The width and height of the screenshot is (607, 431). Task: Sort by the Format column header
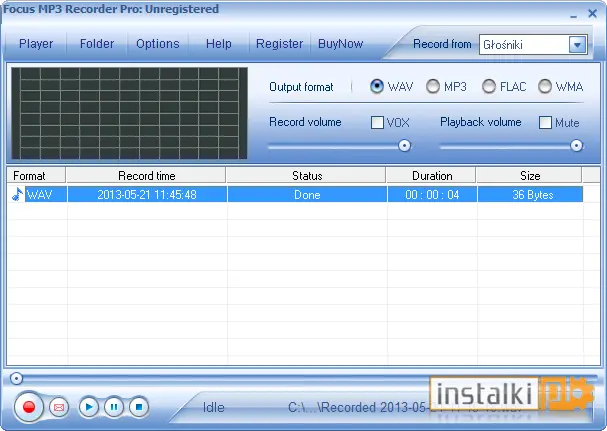(x=36, y=175)
